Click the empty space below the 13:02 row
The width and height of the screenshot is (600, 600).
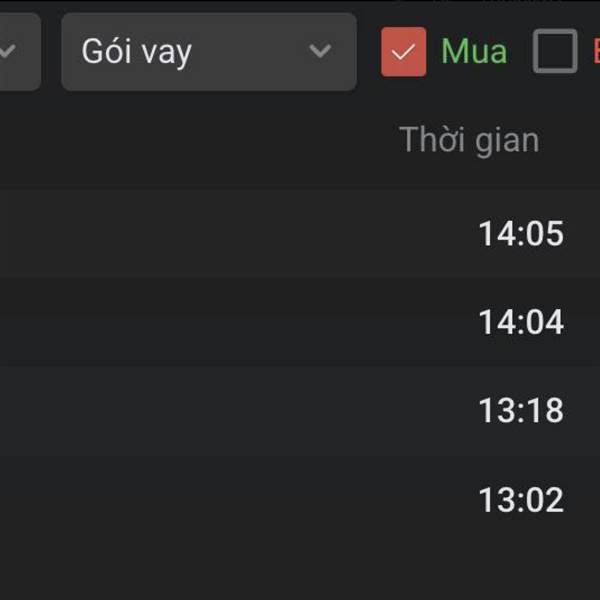300,570
